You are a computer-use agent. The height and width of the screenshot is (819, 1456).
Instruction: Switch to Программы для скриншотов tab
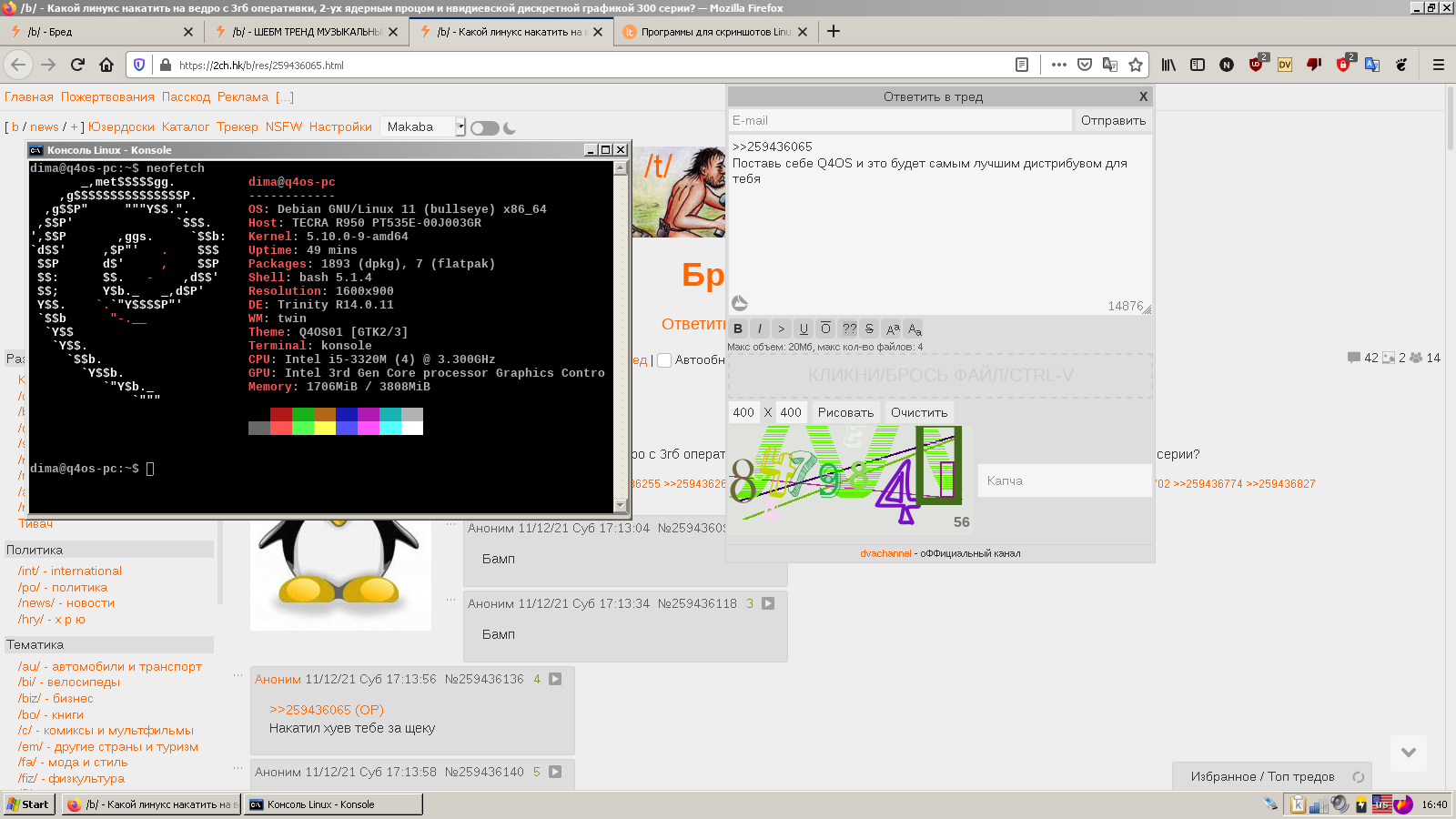716,31
